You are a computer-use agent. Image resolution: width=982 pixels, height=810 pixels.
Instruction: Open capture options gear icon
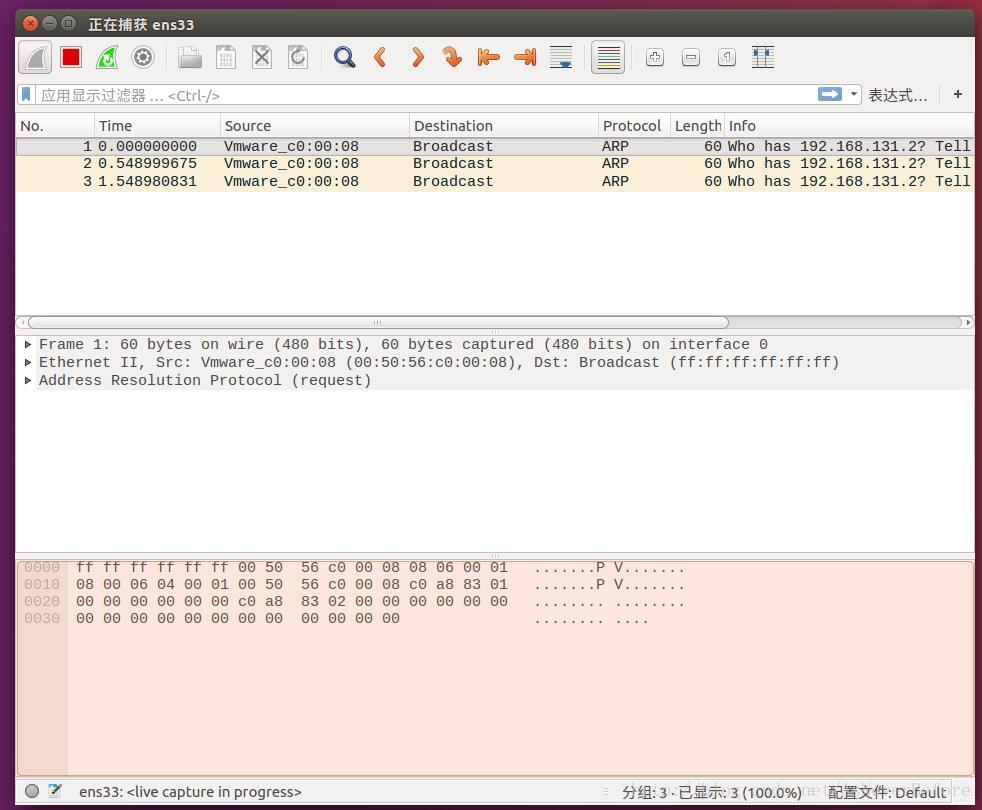coord(143,58)
